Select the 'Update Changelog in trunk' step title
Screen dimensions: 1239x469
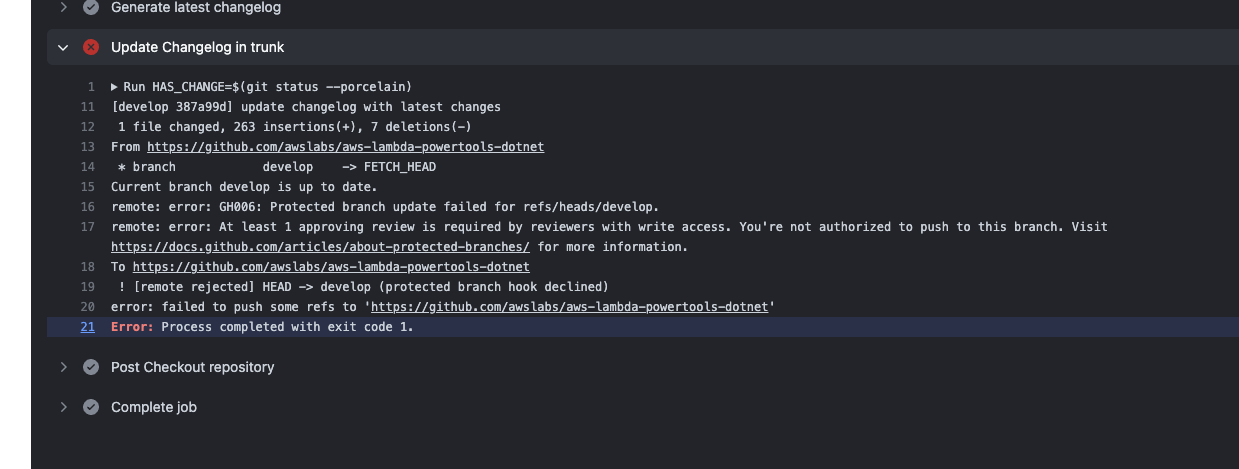tap(198, 47)
